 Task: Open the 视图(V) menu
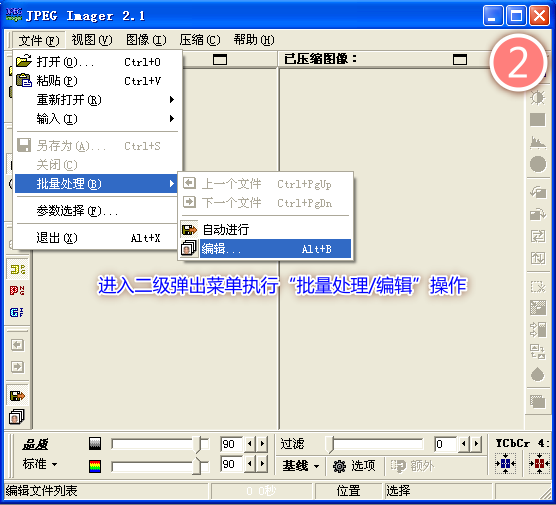92,40
